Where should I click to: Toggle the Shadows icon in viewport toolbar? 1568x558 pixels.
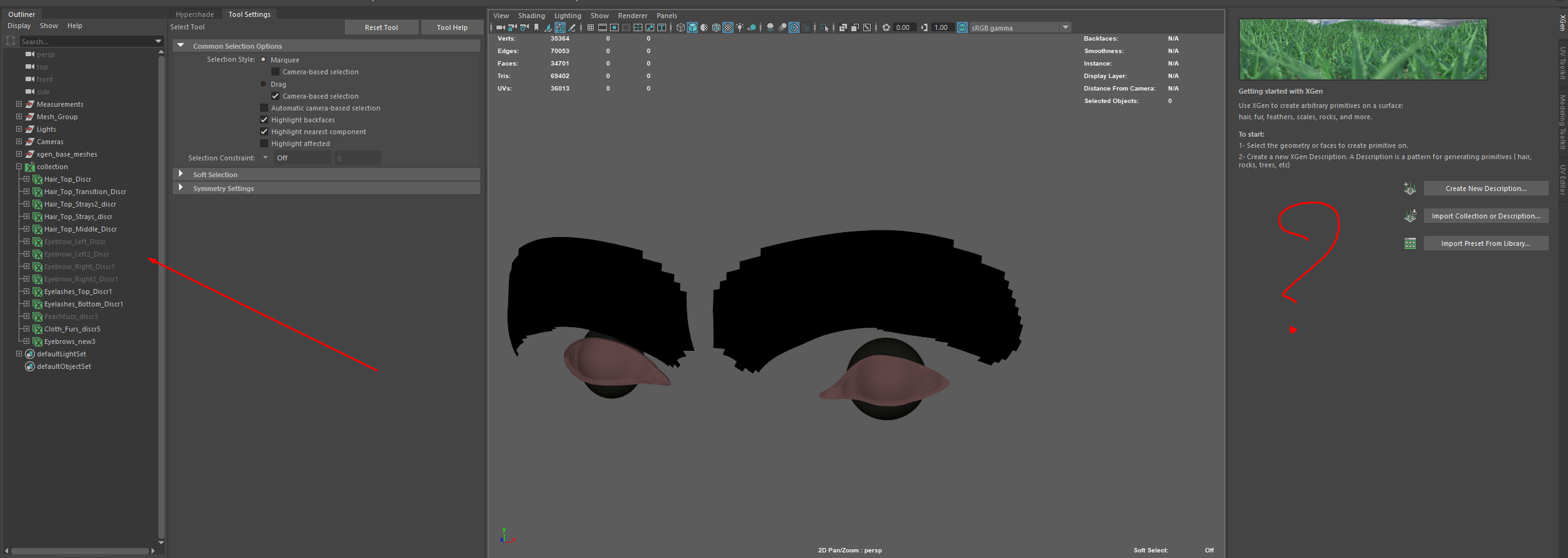click(752, 27)
